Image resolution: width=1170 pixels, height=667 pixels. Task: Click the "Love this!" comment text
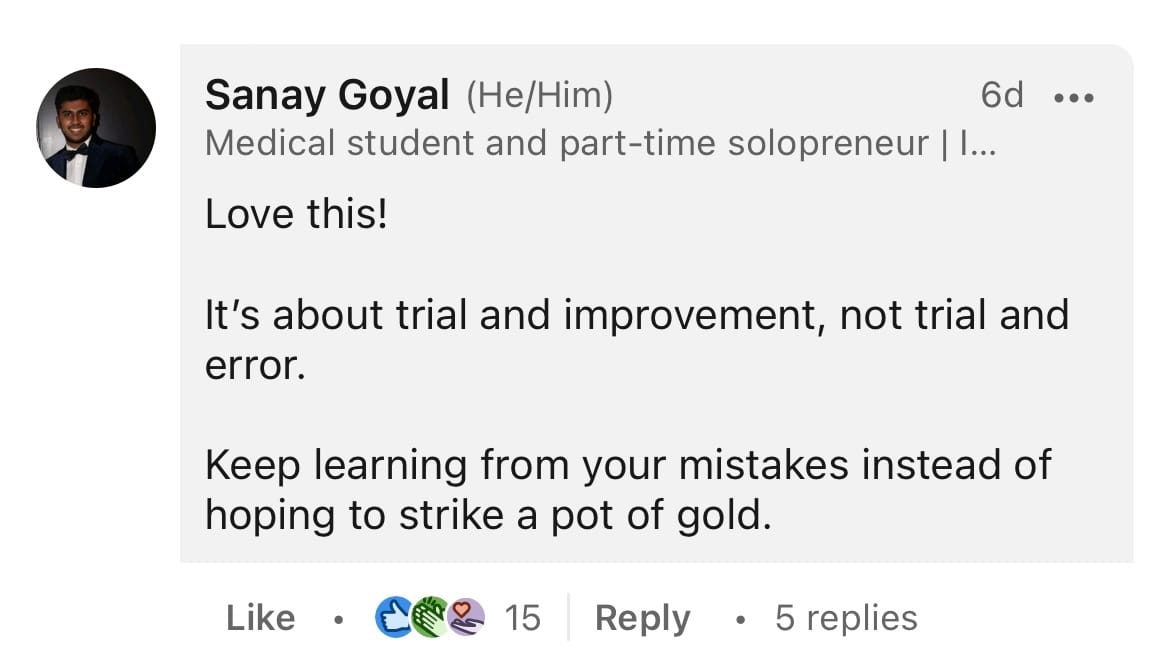(x=296, y=214)
